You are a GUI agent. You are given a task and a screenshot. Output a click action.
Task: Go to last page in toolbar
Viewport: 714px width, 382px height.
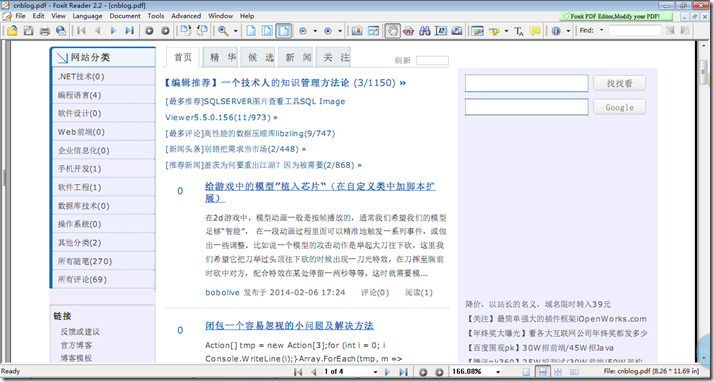point(129,31)
